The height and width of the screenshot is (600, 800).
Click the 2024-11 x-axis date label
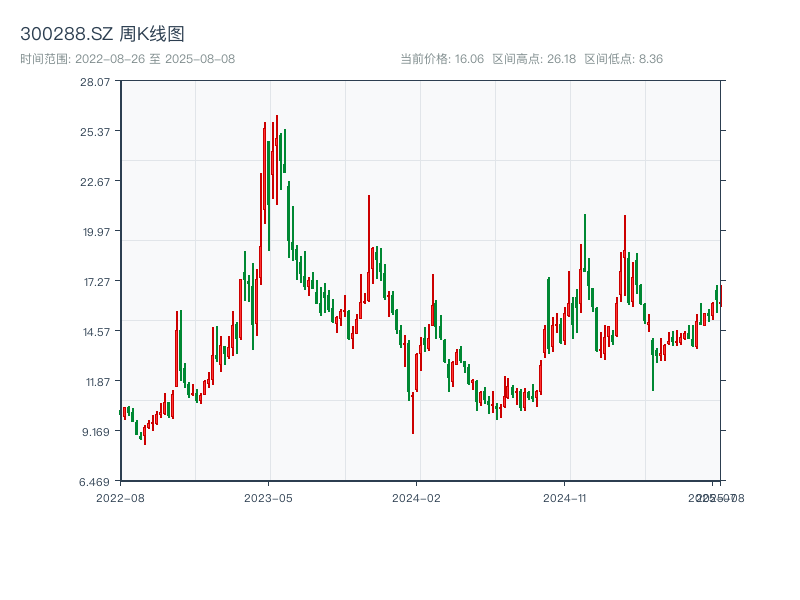(x=566, y=497)
